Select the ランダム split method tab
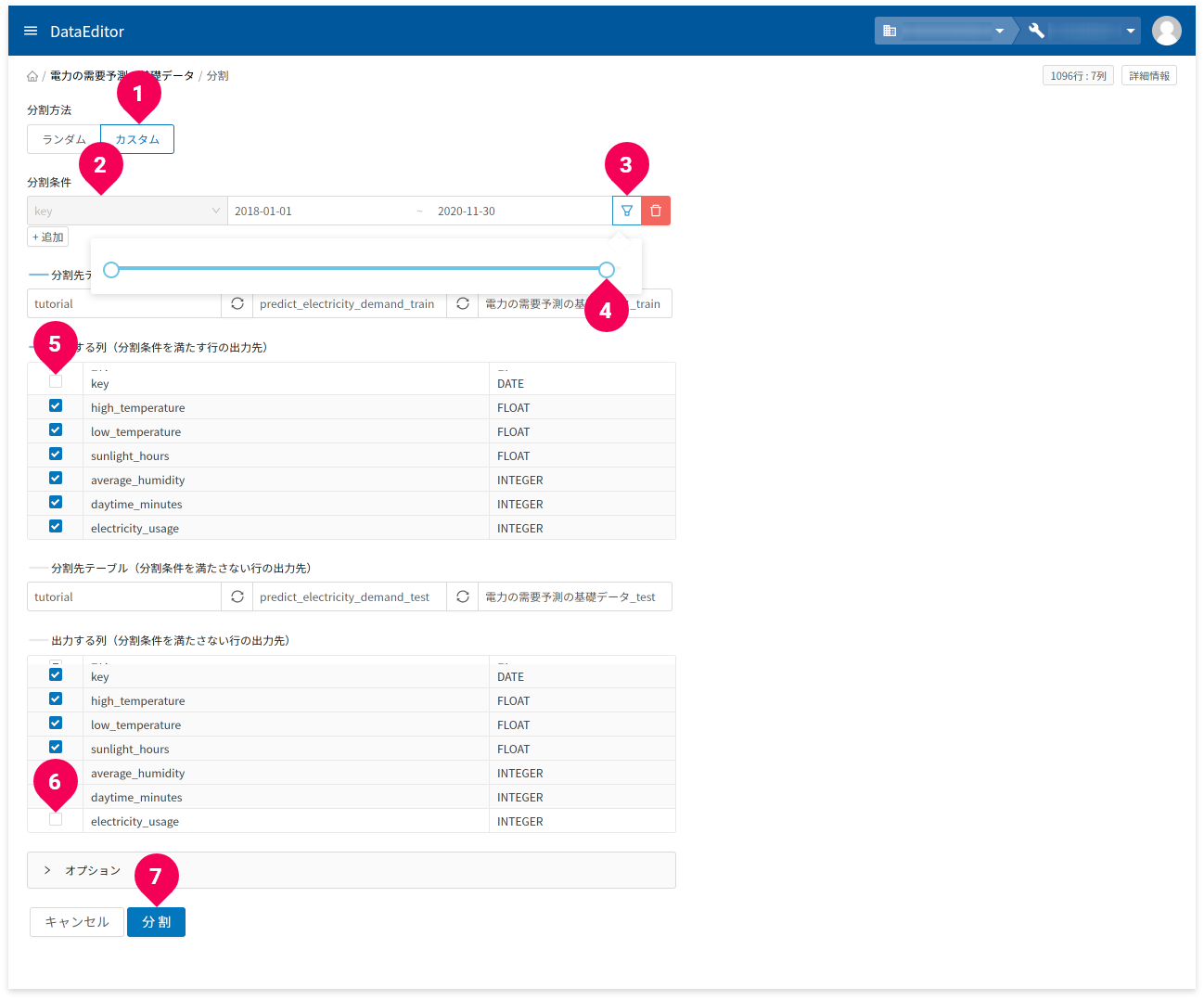This screenshot has width=1204, height=1000. click(x=64, y=139)
